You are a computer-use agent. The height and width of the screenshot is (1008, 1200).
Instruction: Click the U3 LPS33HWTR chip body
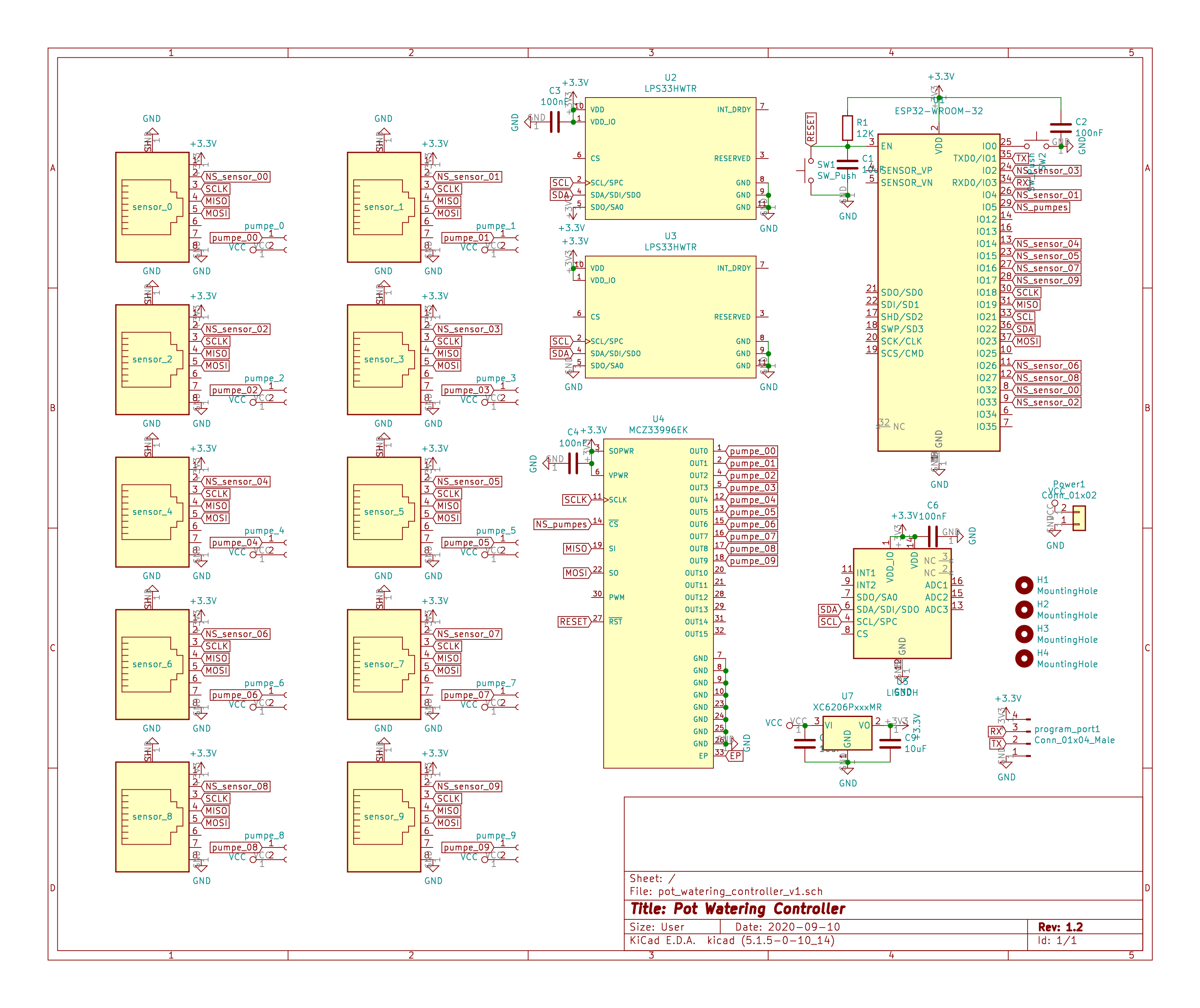click(x=670, y=317)
